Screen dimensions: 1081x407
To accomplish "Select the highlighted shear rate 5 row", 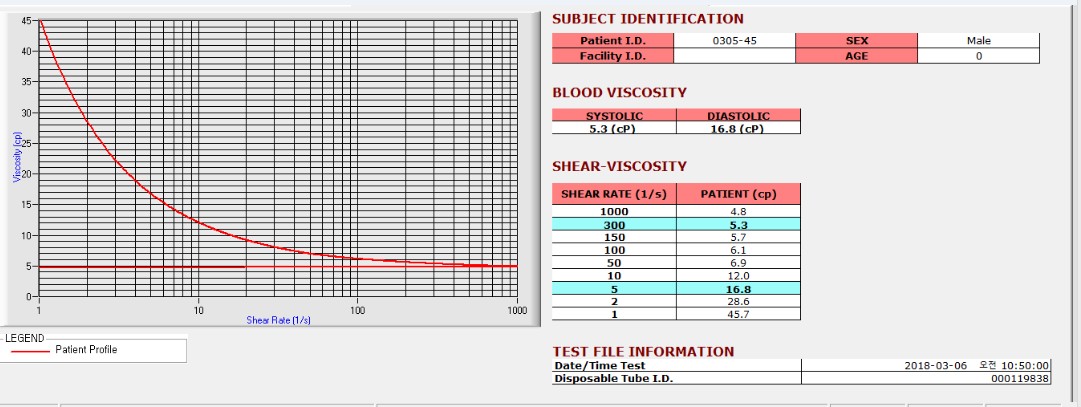I will 676,288.
